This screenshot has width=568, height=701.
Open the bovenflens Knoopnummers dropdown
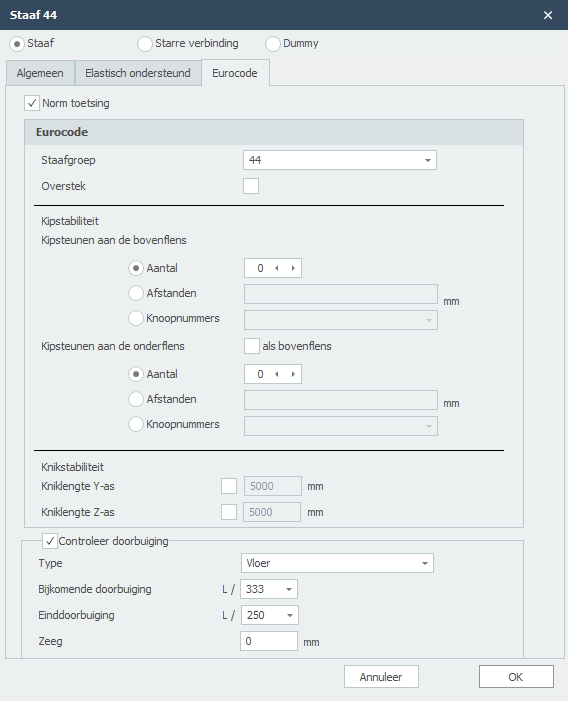pyautogui.click(x=341, y=320)
